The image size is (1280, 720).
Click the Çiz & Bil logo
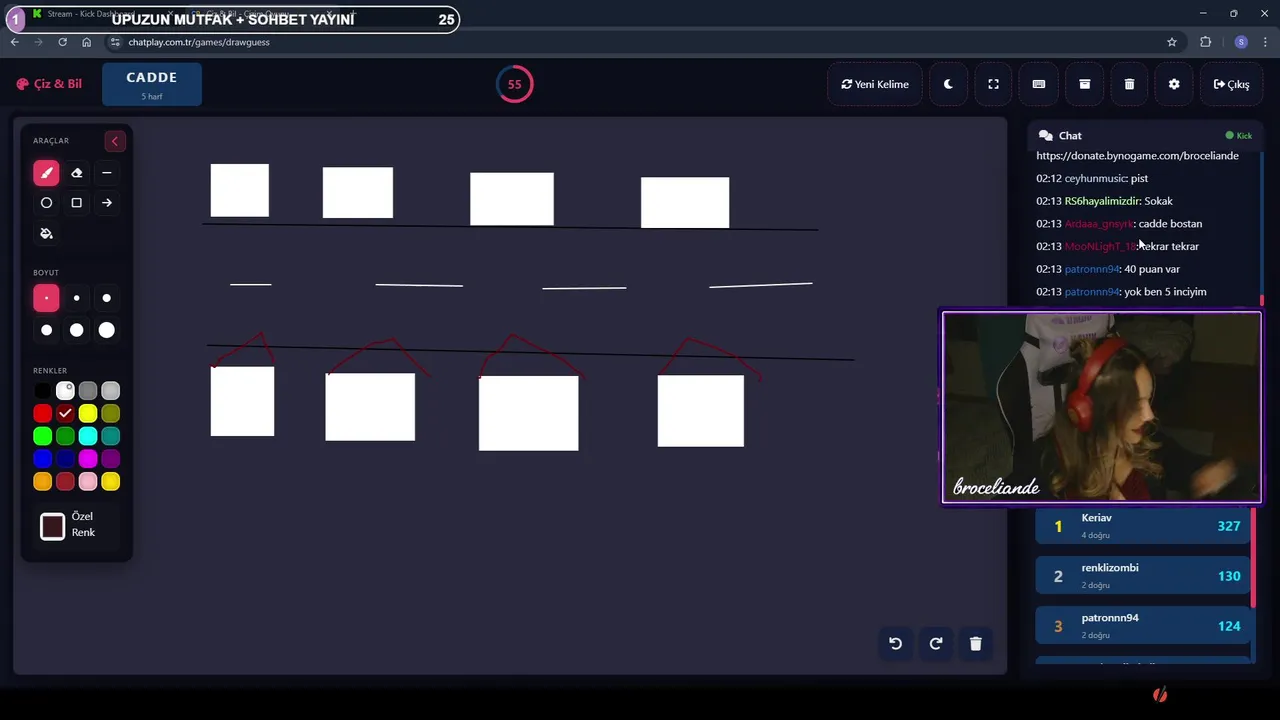pos(49,84)
